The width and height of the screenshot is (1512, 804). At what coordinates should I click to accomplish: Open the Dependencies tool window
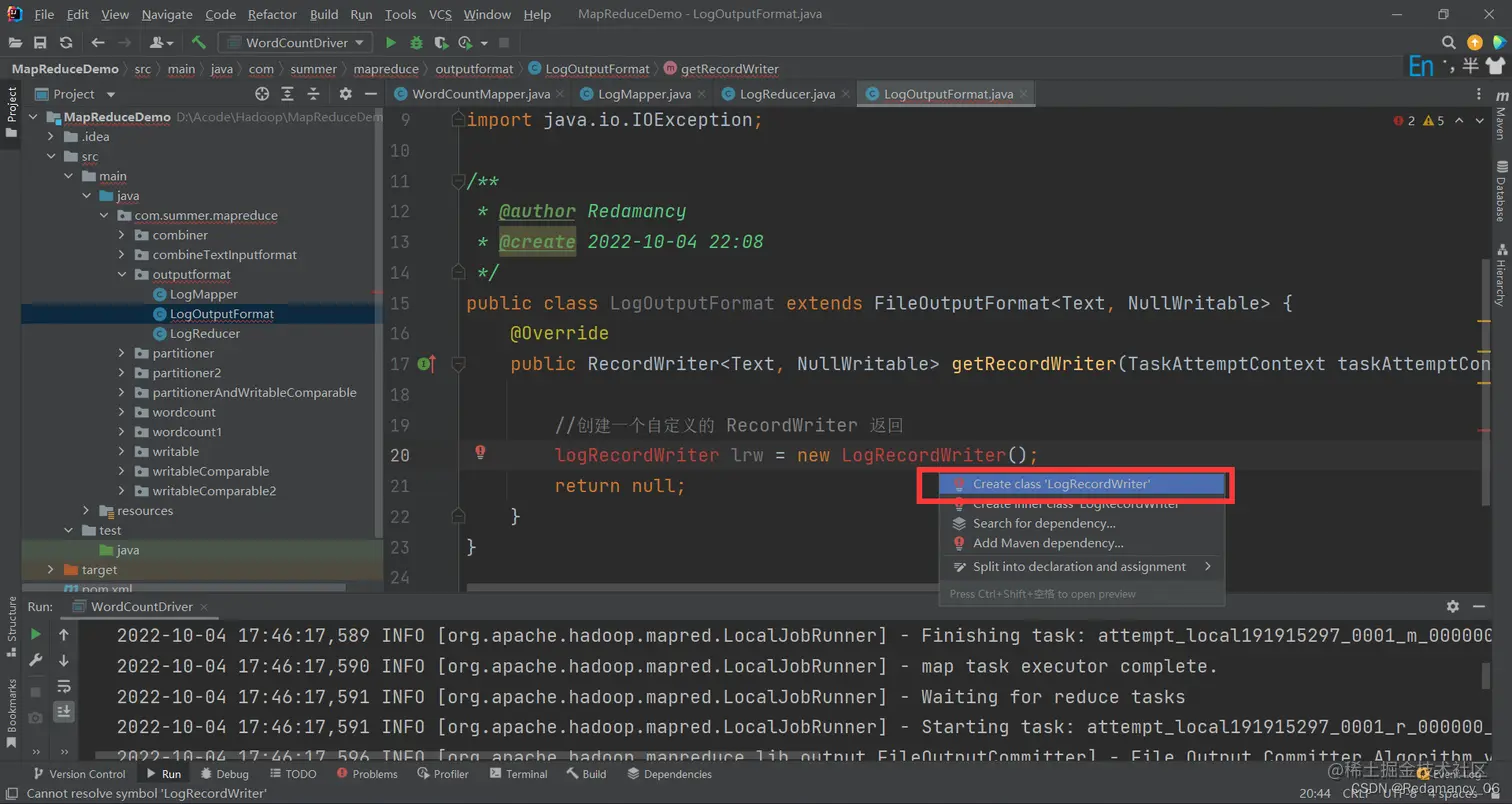click(x=669, y=774)
